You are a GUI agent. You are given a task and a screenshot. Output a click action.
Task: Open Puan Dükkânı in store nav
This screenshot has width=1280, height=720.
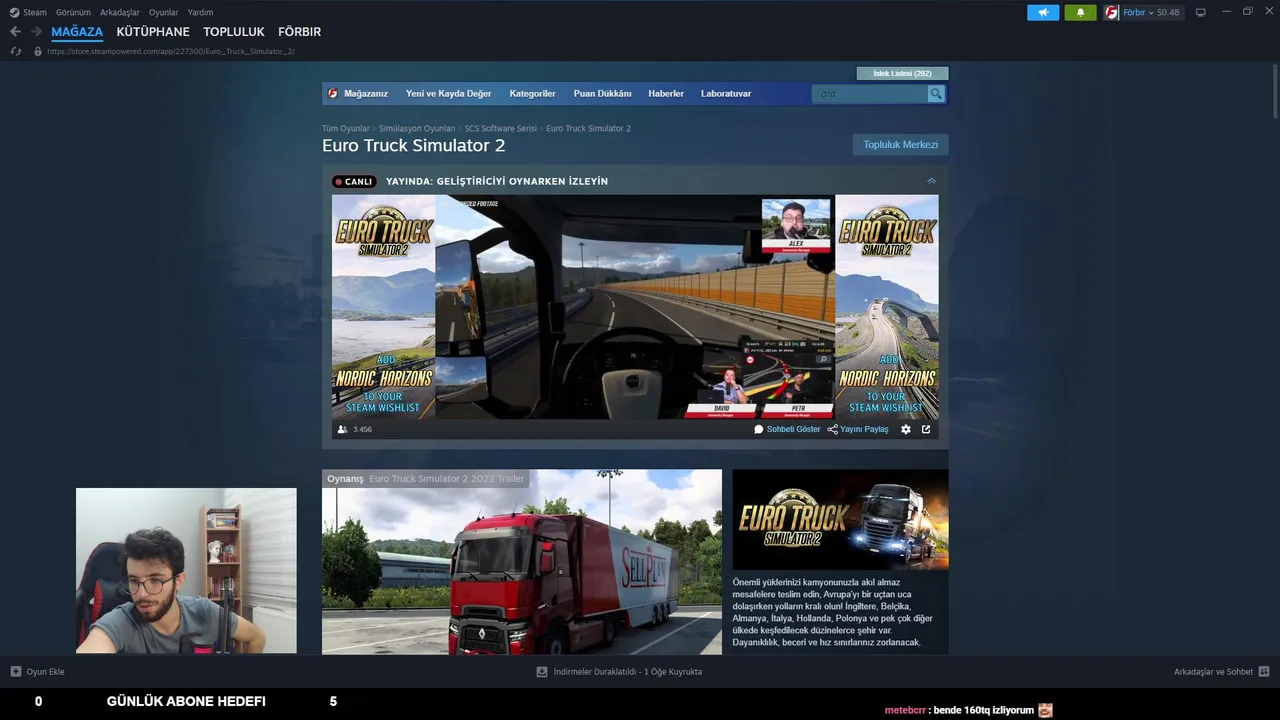tap(602, 93)
